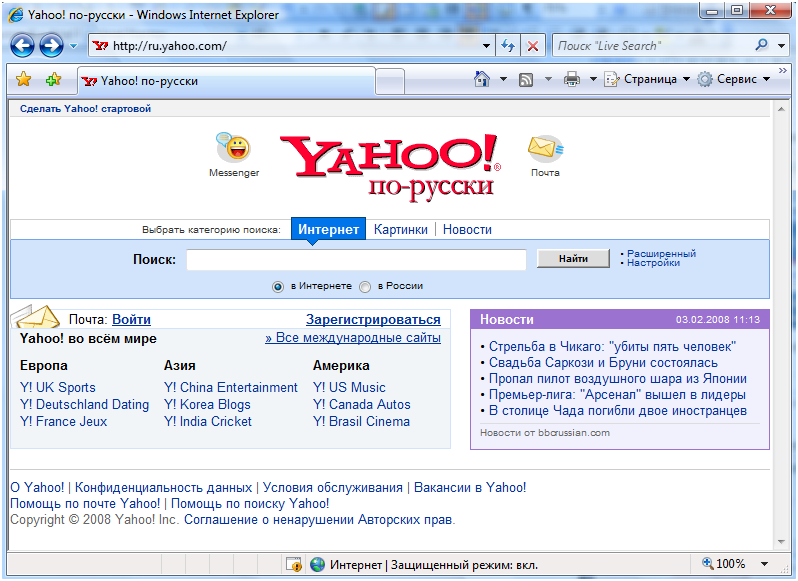Select the в Интернете radio button
This screenshot has height=581, width=798.
277,287
